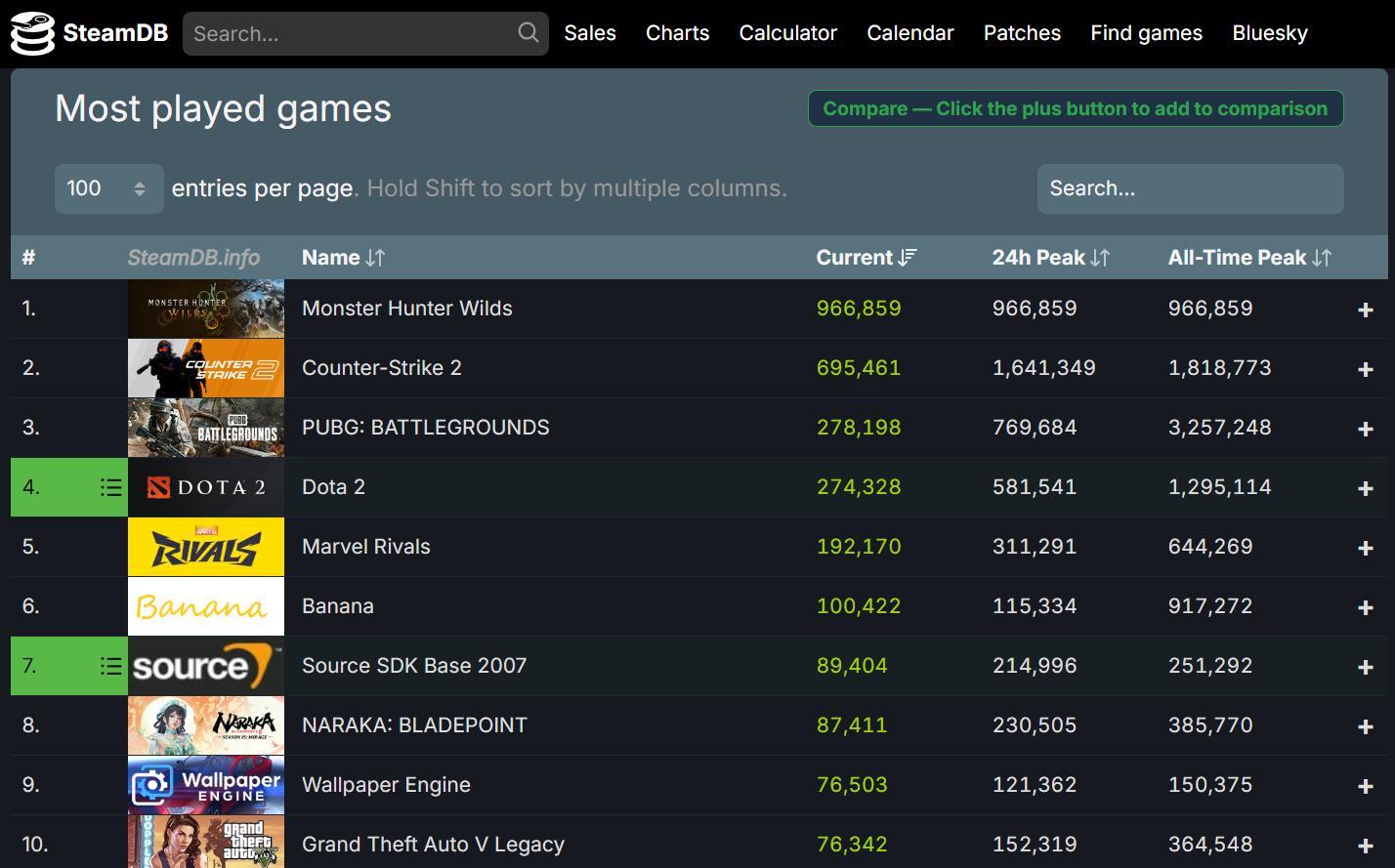Open the Charts menu item
1395x868 pixels.
coord(677,33)
